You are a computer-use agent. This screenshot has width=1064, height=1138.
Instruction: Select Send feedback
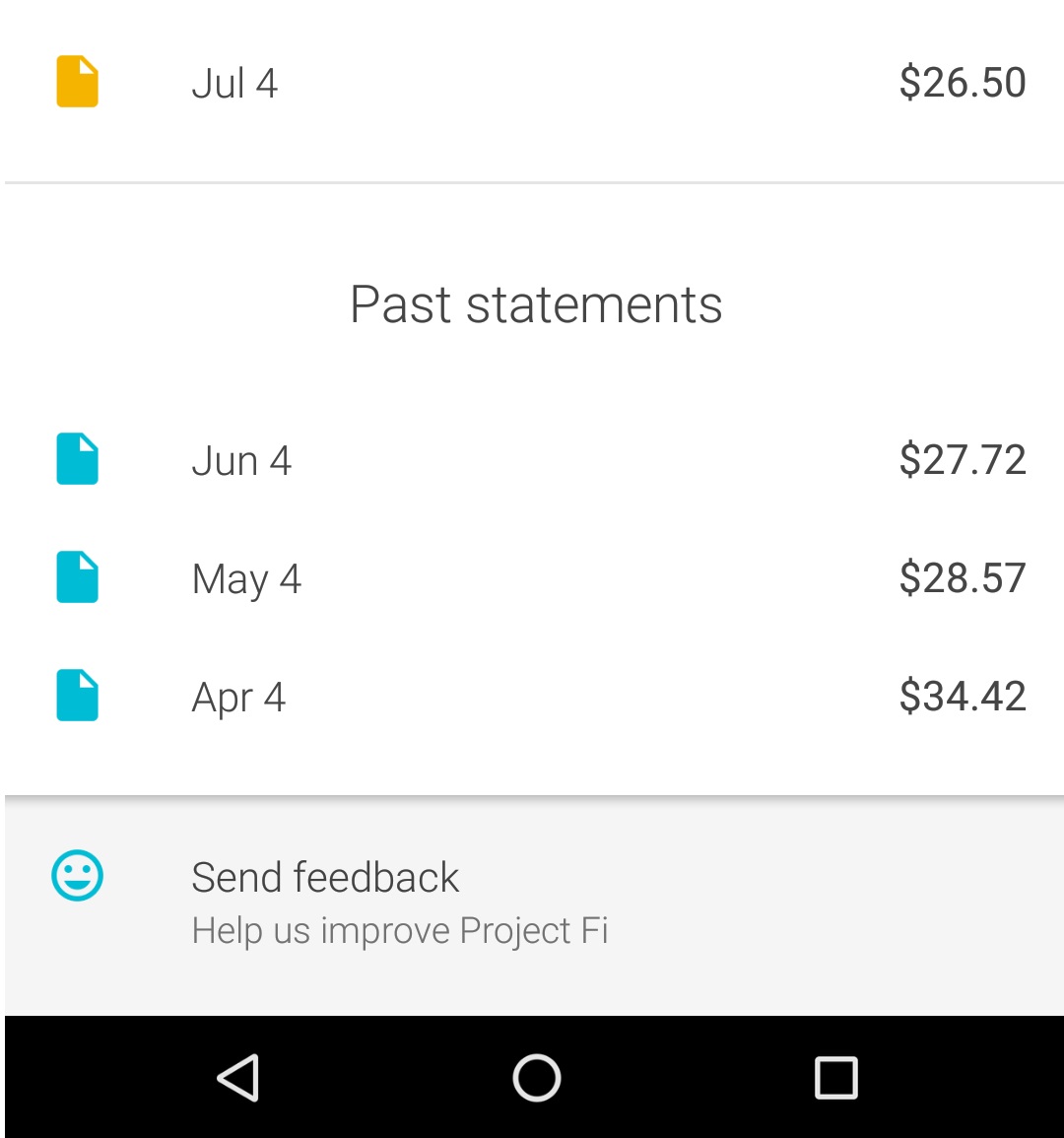pos(325,877)
